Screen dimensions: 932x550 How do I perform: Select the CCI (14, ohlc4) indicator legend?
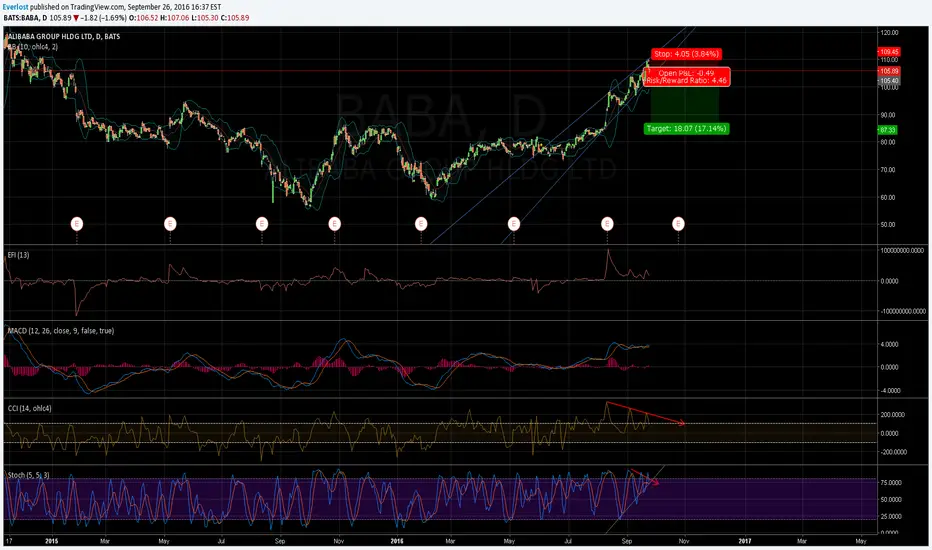tap(30, 408)
